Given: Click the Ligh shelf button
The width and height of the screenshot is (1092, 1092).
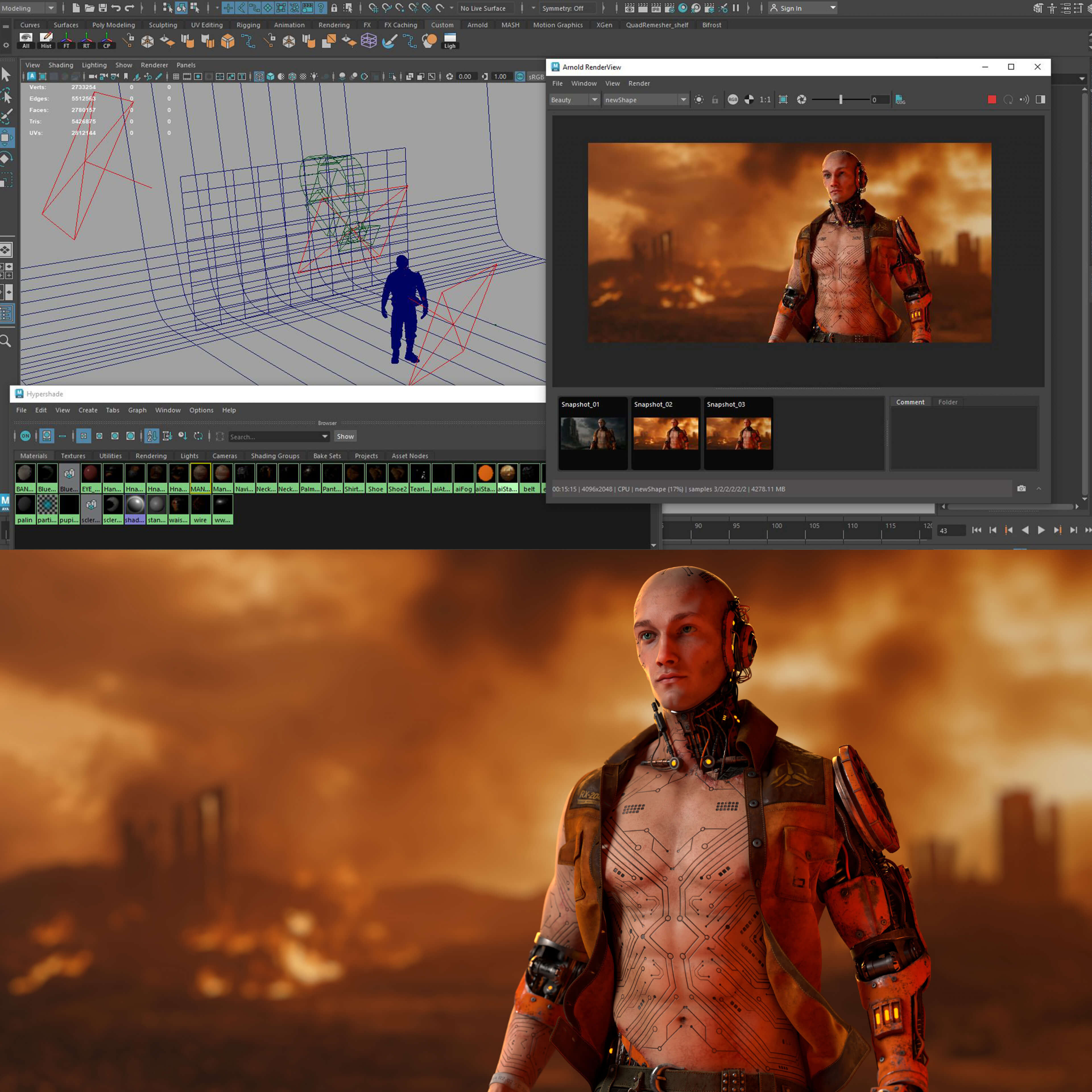Looking at the screenshot, I should pyautogui.click(x=450, y=40).
